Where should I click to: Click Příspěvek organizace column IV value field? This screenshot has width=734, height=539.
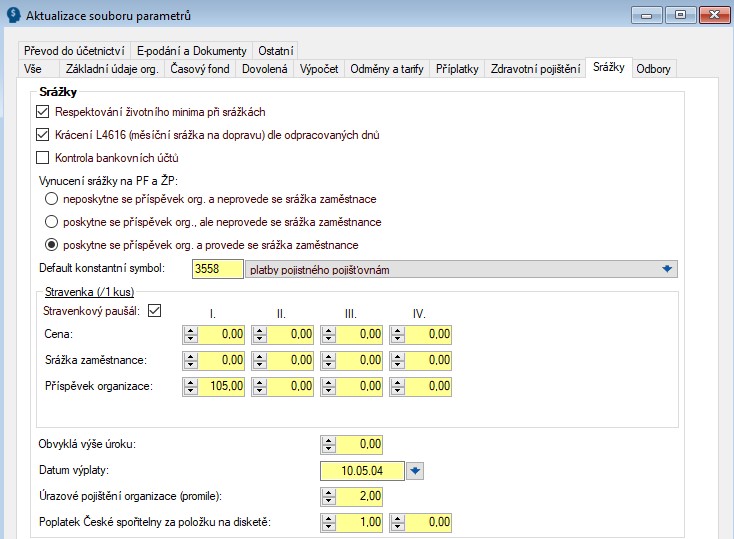[x=428, y=386]
